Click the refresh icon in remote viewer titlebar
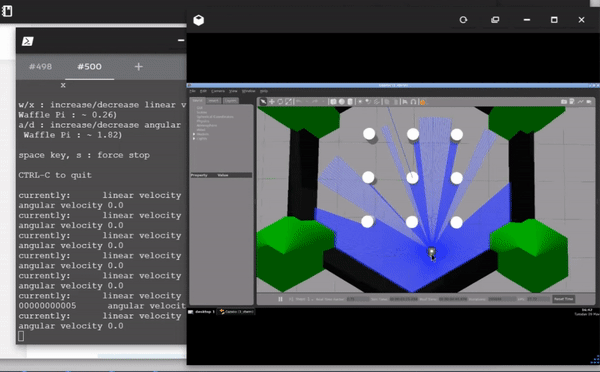Screen dimensions: 600x372 click(x=463, y=20)
